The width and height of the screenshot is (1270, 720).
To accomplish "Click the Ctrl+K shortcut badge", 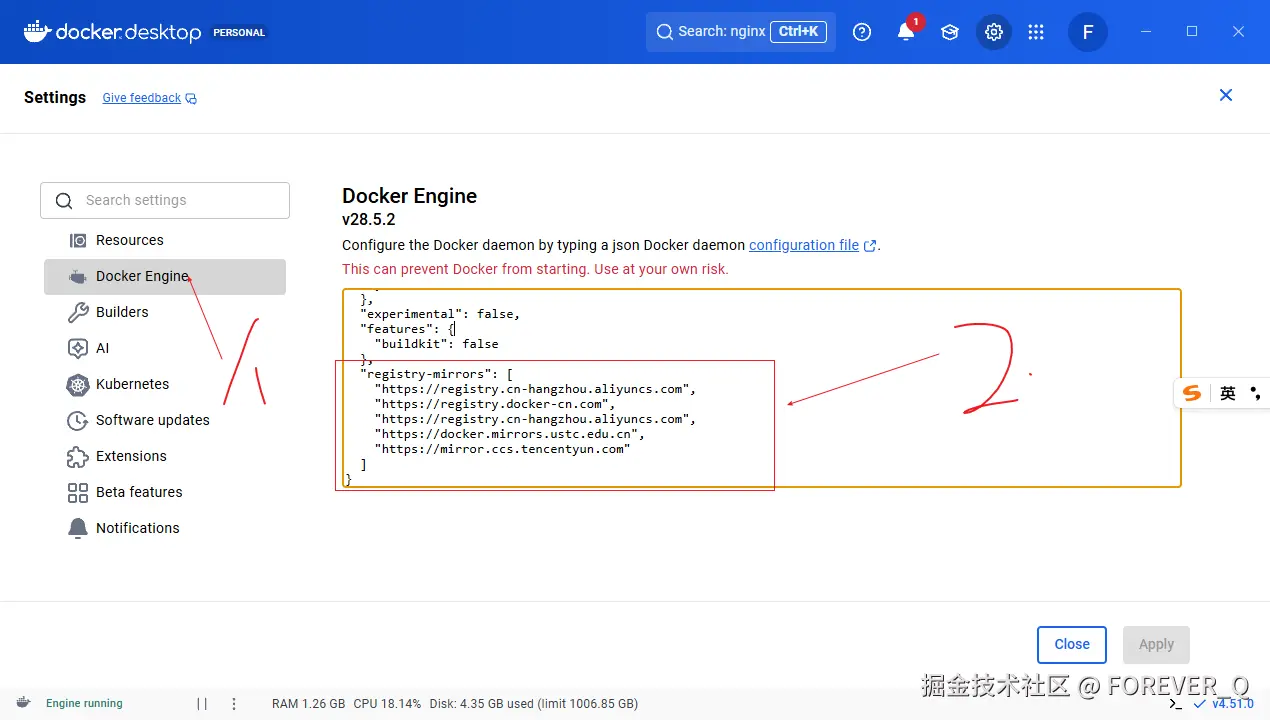I will [x=798, y=31].
